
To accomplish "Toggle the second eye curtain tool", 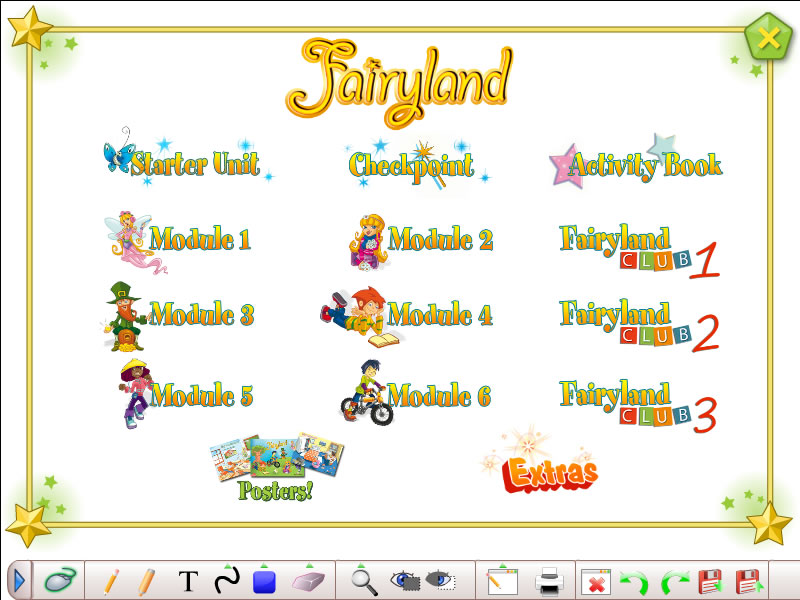I will pos(440,579).
